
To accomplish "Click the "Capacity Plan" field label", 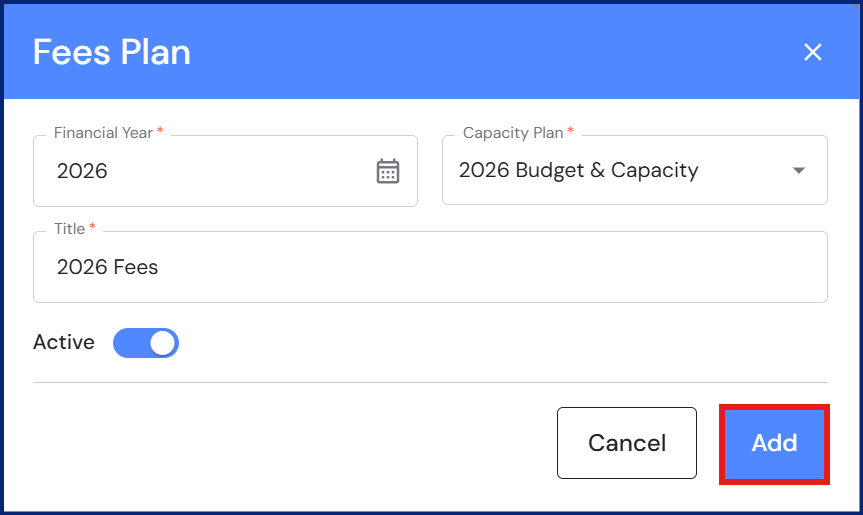I will [x=513, y=133].
